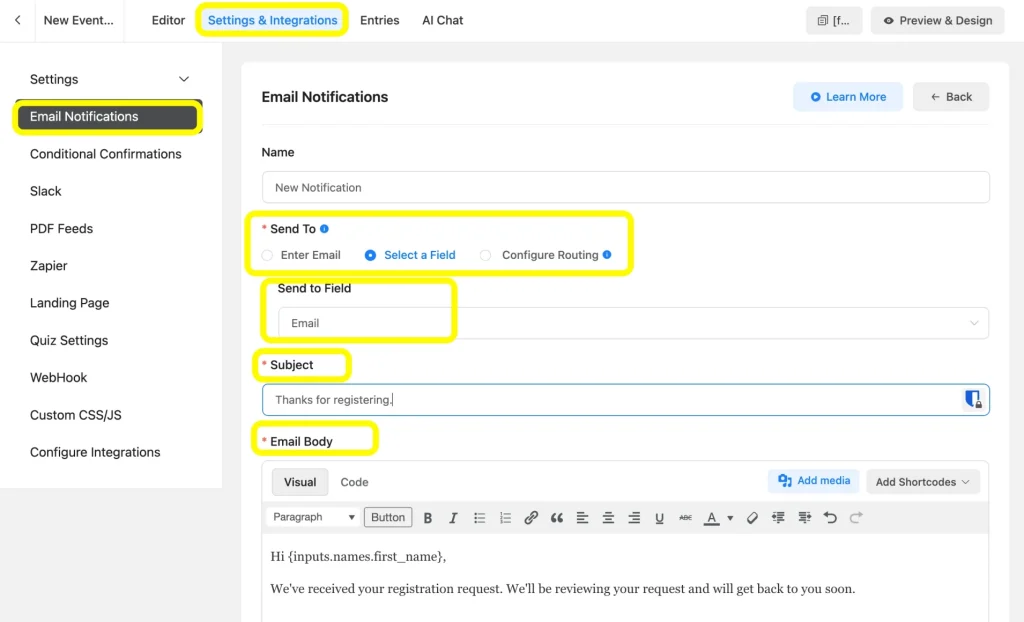Open PDF Feeds in the sidebar
Screen dimensions: 1024x622
61,229
